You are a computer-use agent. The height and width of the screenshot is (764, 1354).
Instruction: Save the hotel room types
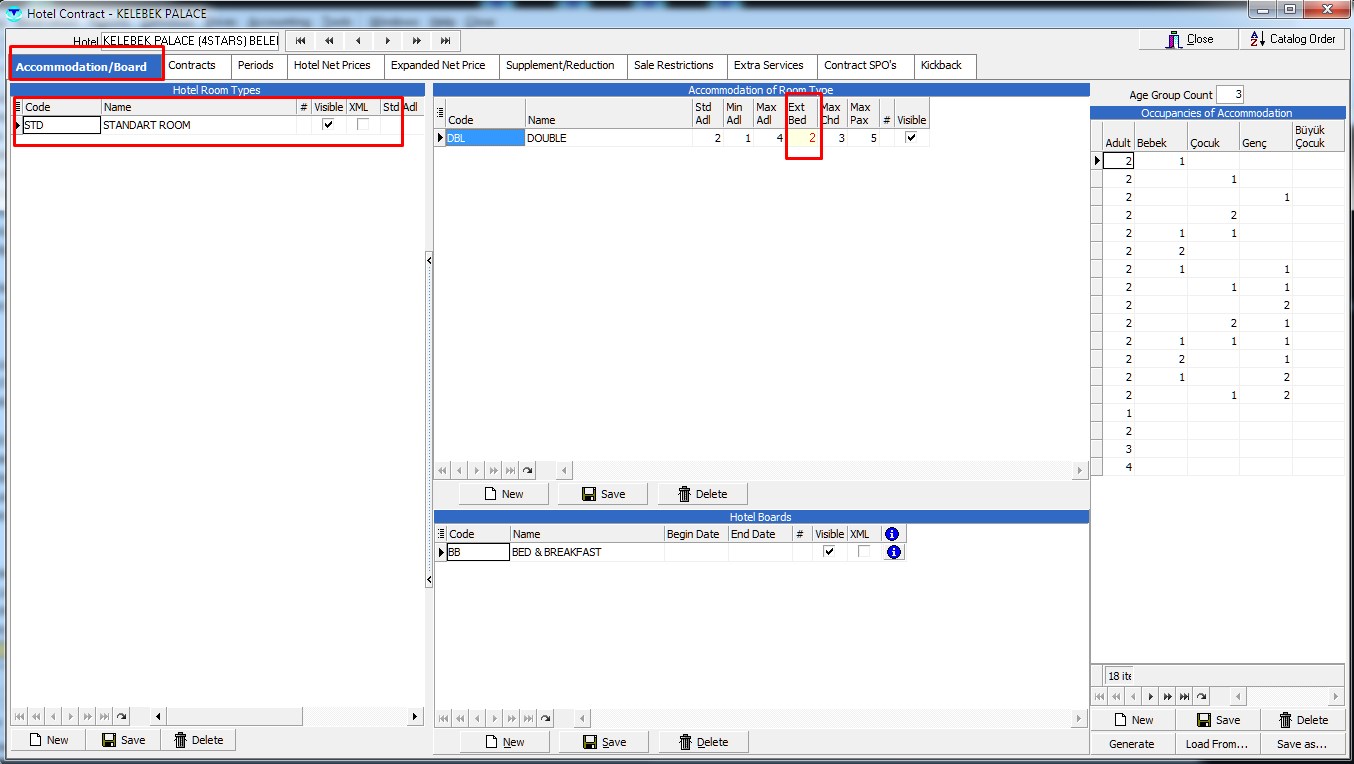click(x=123, y=740)
